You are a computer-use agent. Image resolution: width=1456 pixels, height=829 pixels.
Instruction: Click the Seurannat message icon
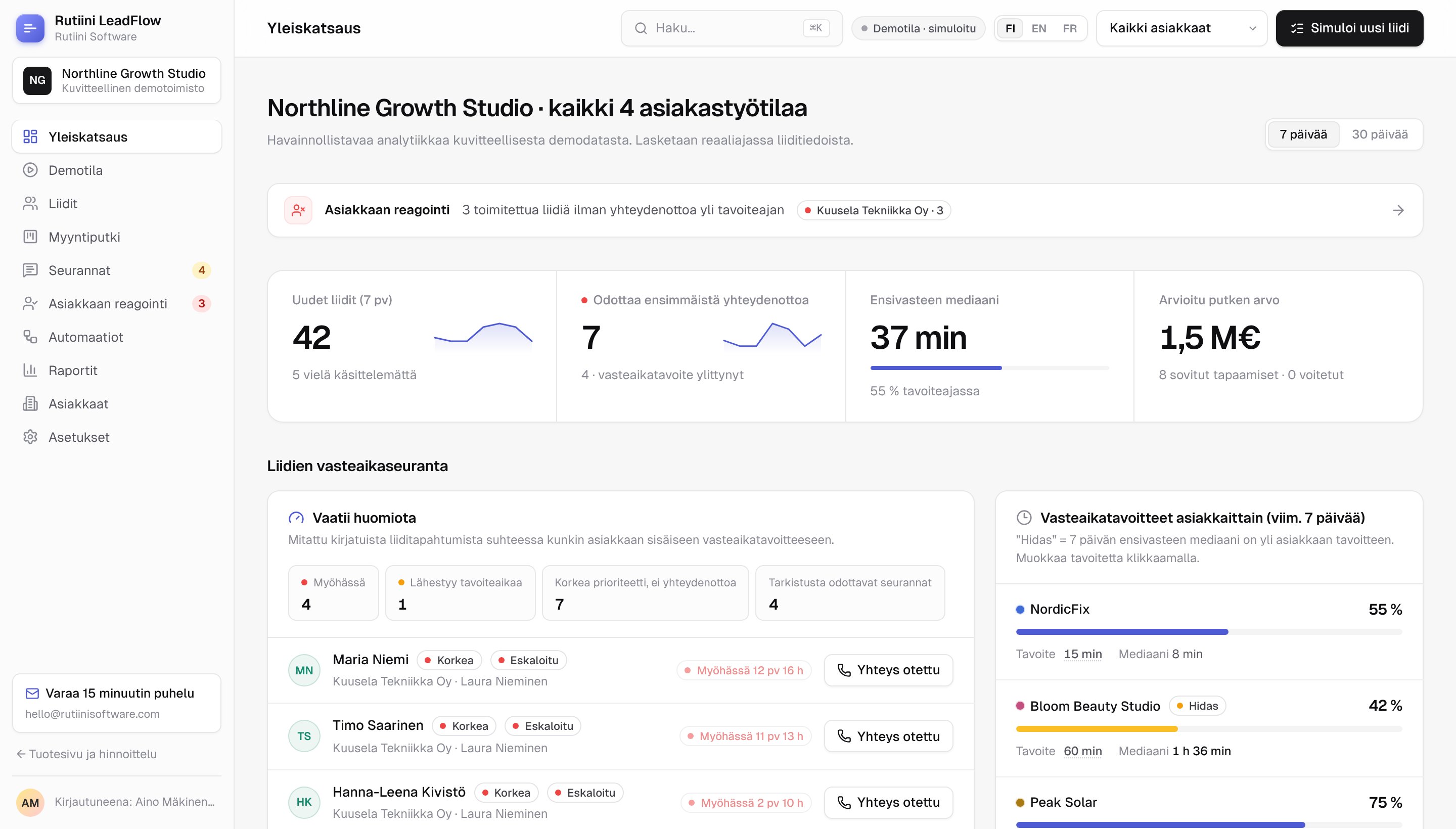coord(30,270)
